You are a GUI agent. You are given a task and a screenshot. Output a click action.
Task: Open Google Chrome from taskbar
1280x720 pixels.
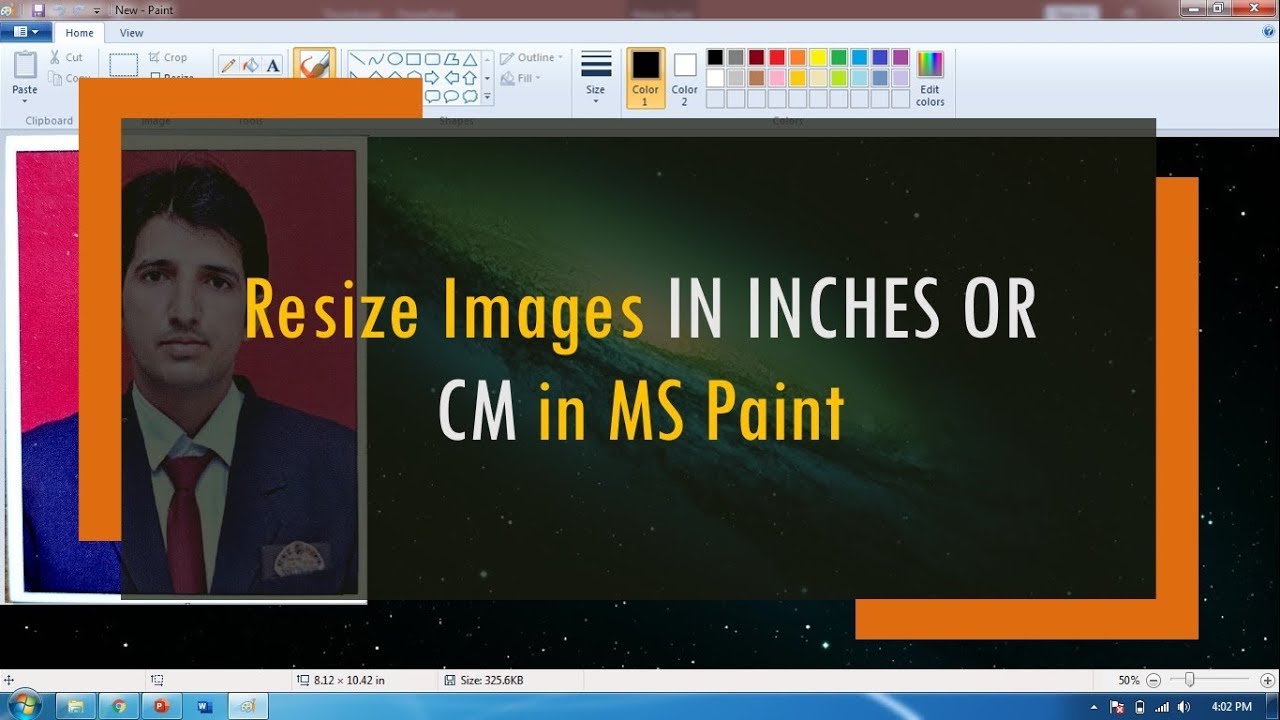point(119,706)
